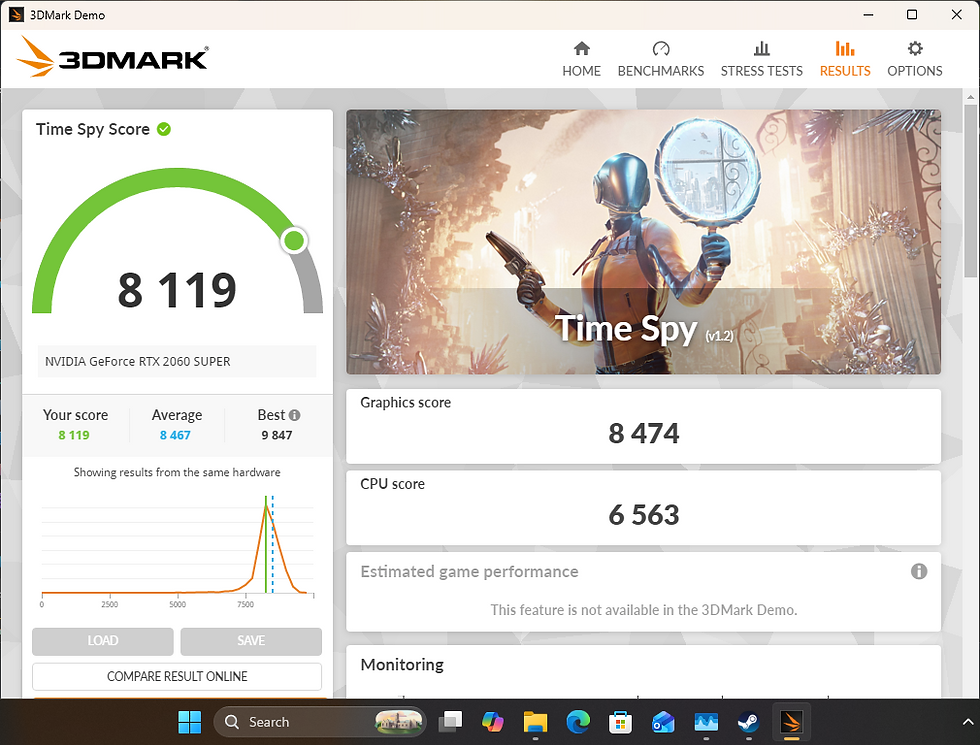This screenshot has width=980, height=745.
Task: Click the Graphics score value 8 474
Action: 643,434
